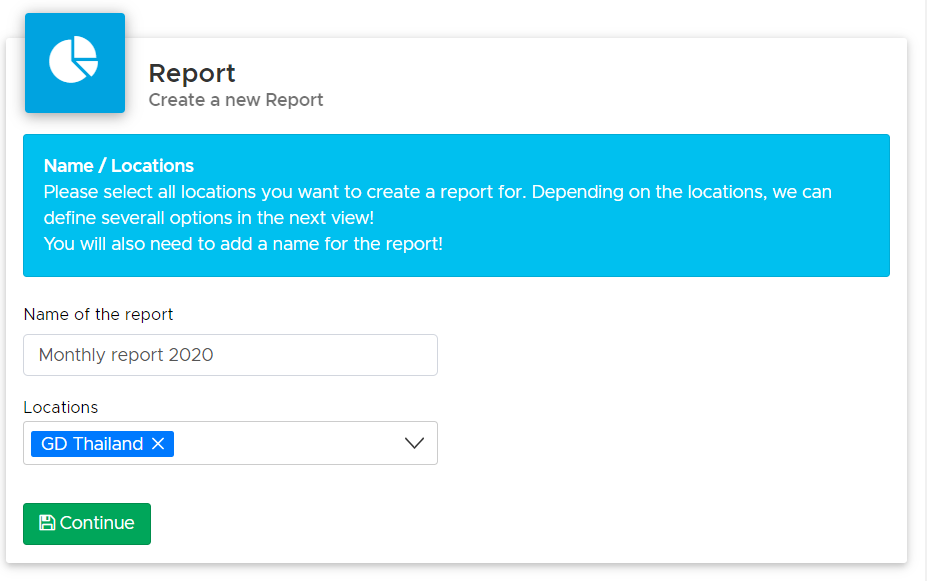Click the 'Create a new Report' subtitle

[x=236, y=100]
